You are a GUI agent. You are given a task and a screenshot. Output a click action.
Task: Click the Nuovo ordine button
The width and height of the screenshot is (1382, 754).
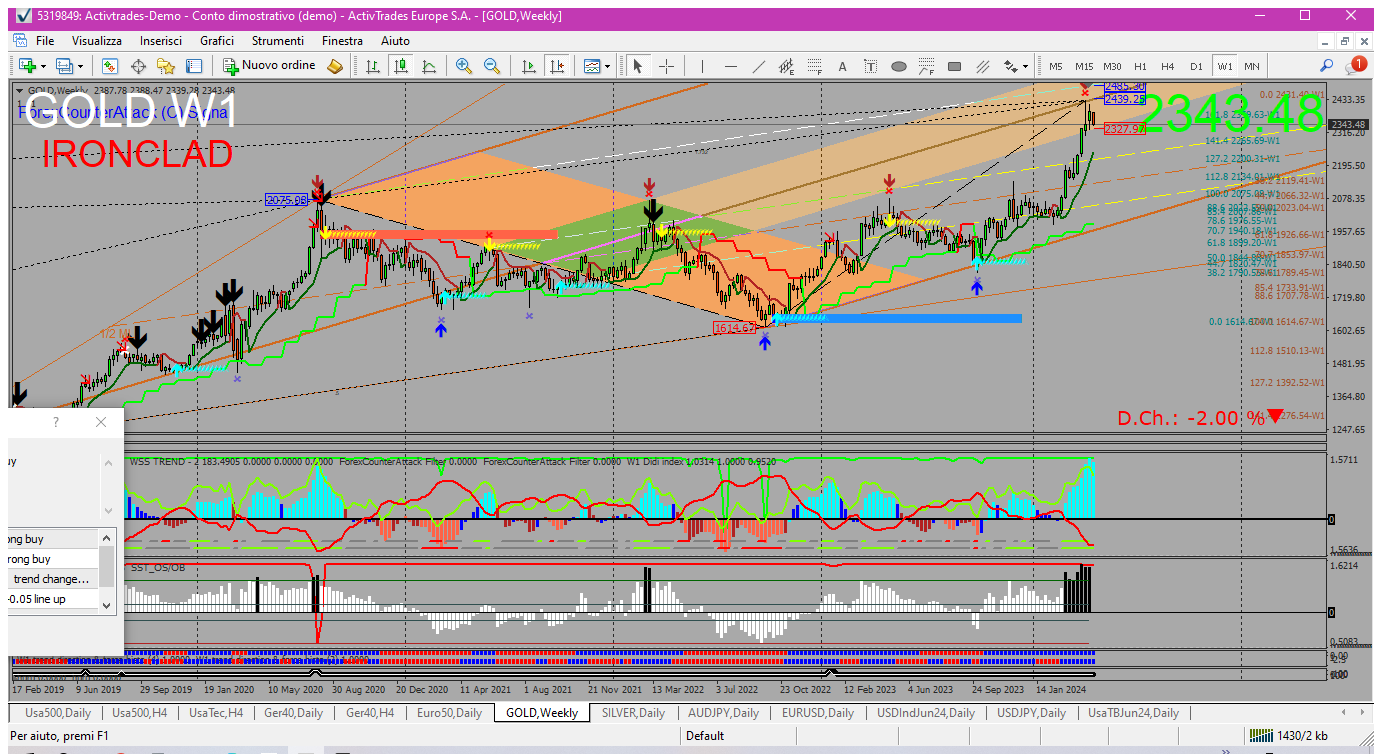pos(269,66)
